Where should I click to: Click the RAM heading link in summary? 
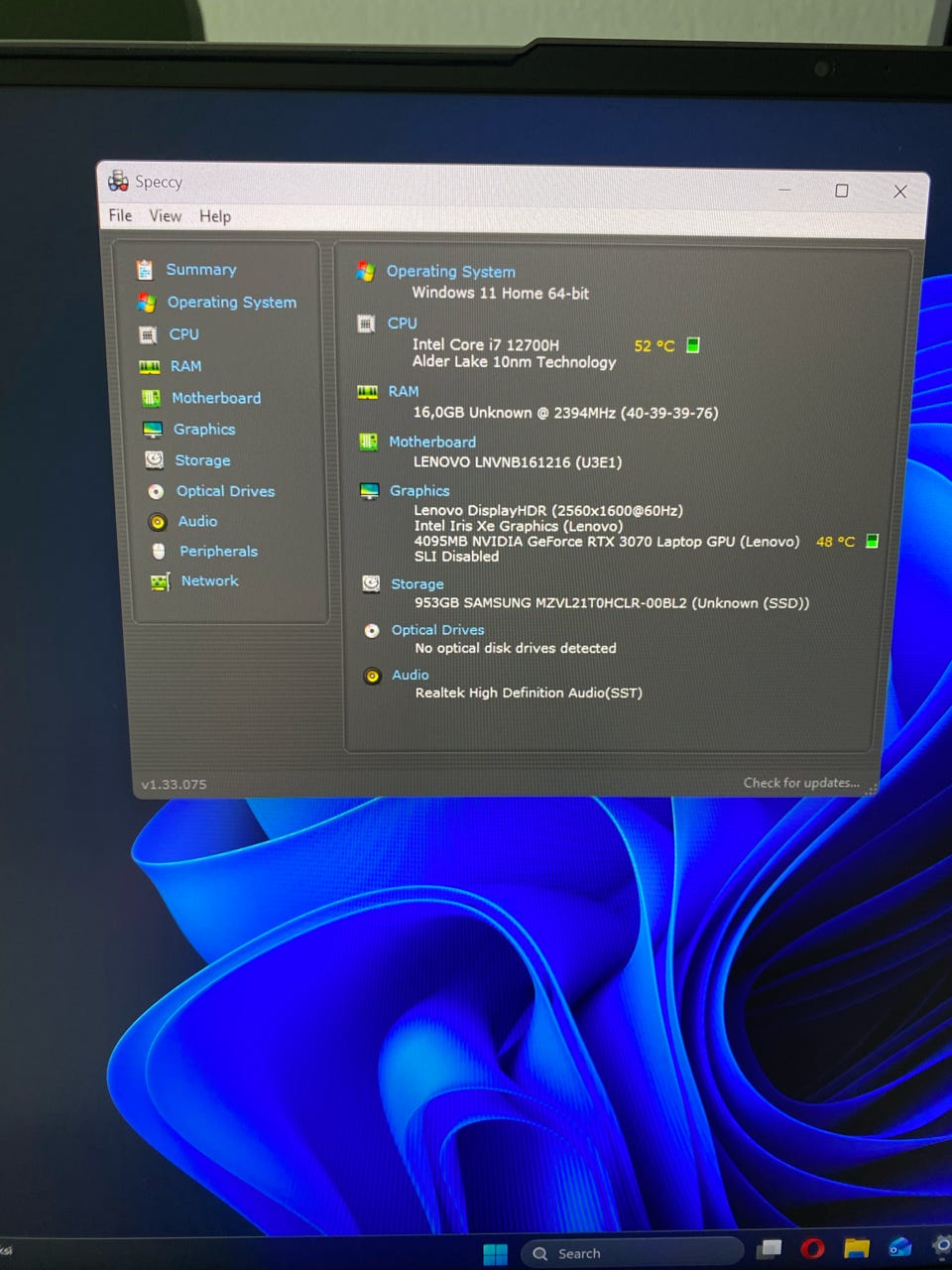pos(404,392)
